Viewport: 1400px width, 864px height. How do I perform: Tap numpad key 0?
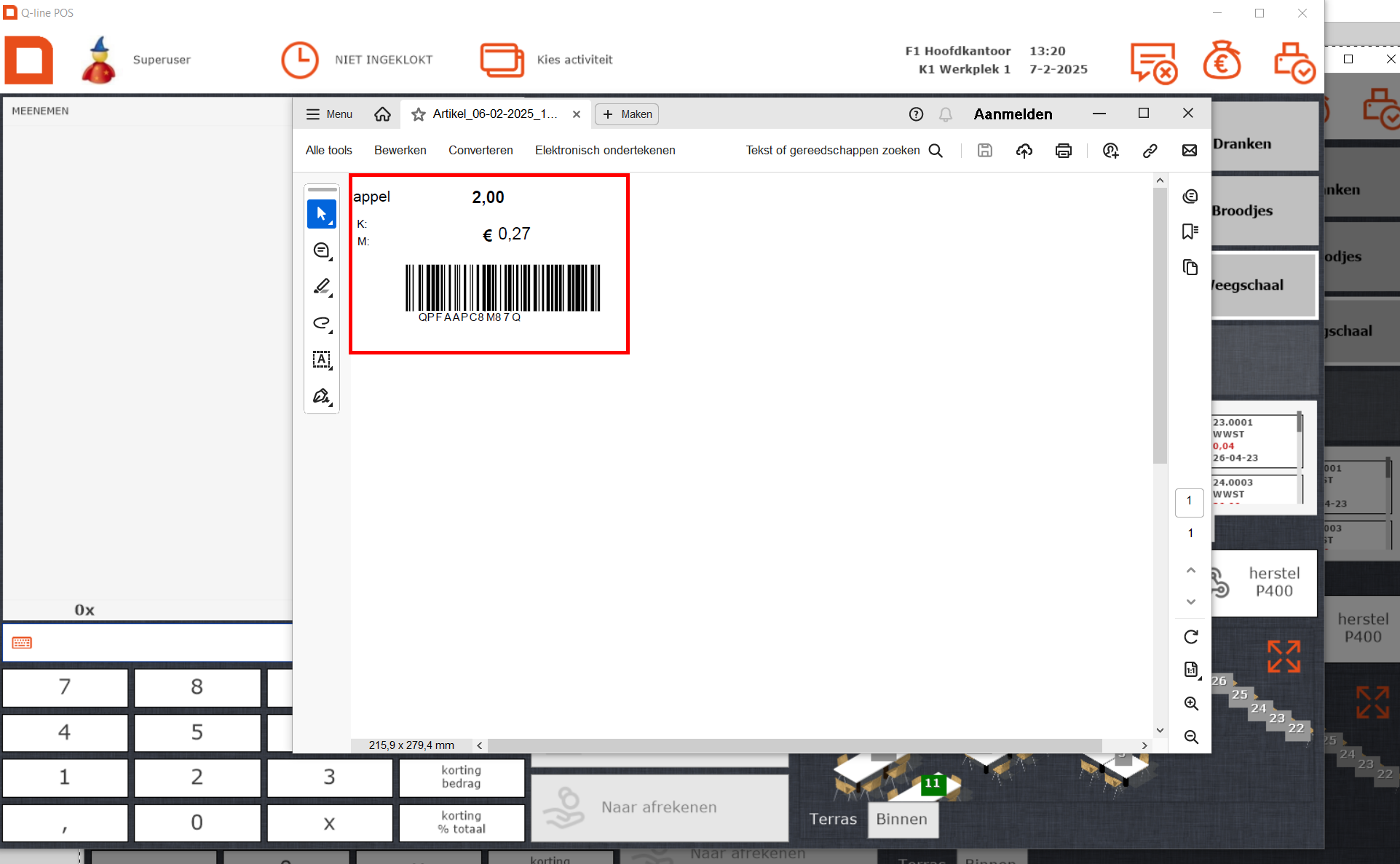(197, 823)
